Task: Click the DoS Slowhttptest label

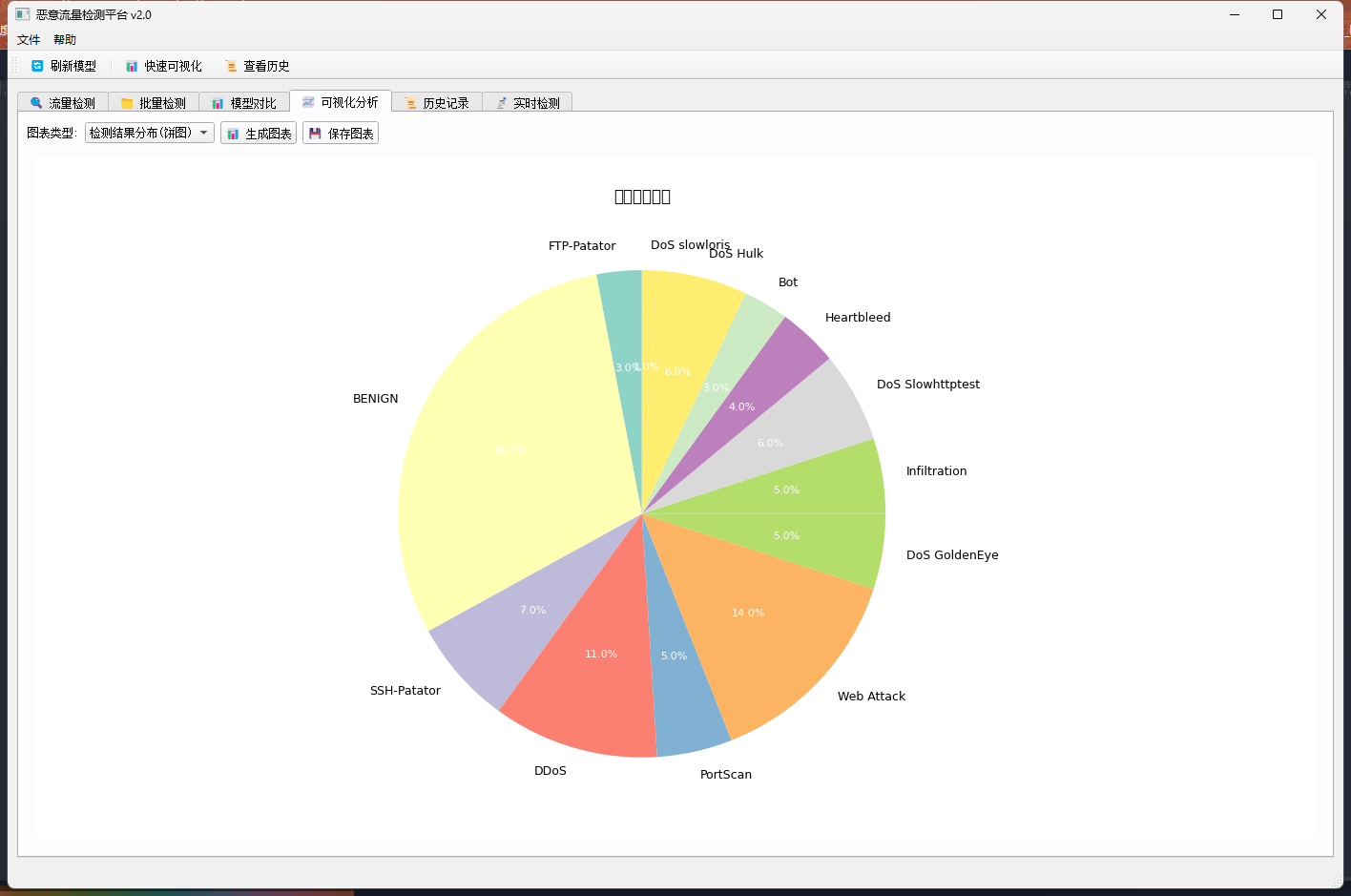Action: [x=928, y=385]
